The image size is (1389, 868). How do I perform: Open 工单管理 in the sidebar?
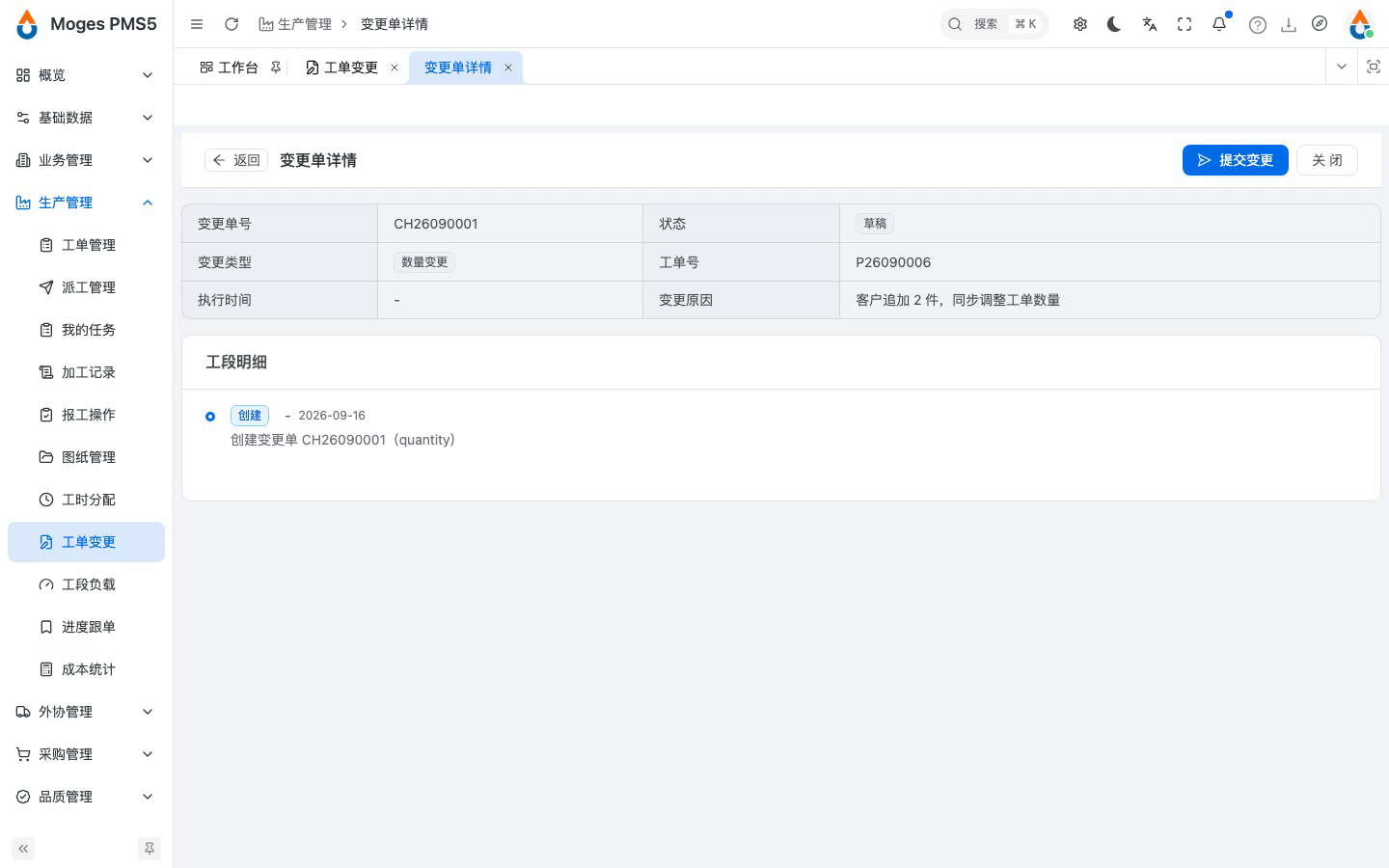point(86,245)
